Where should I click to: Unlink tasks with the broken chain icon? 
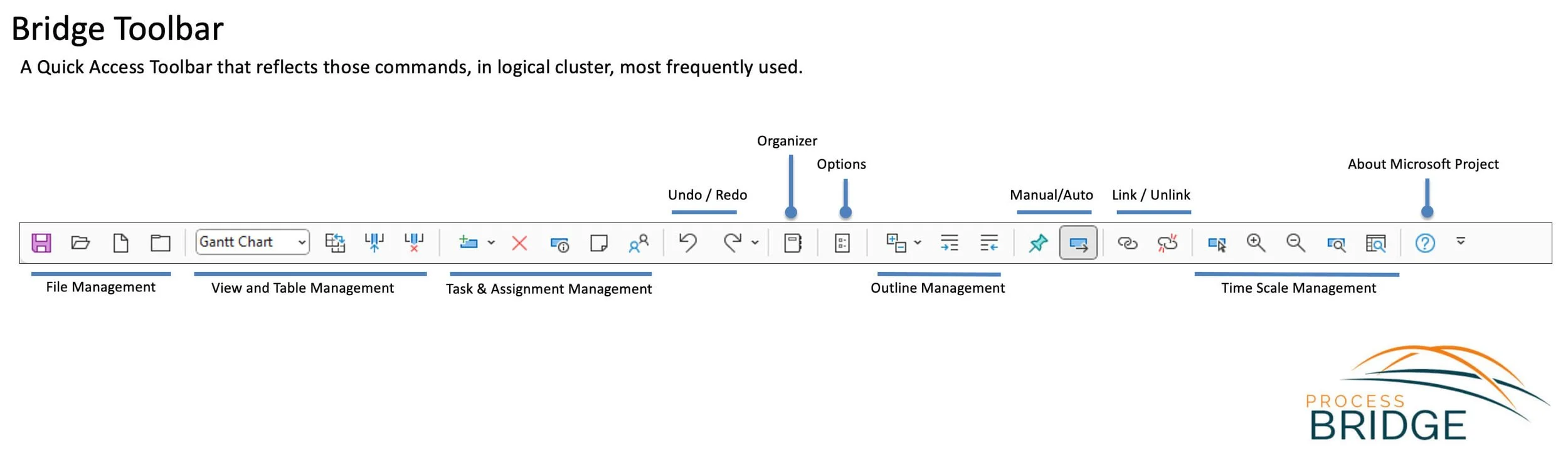(1167, 243)
